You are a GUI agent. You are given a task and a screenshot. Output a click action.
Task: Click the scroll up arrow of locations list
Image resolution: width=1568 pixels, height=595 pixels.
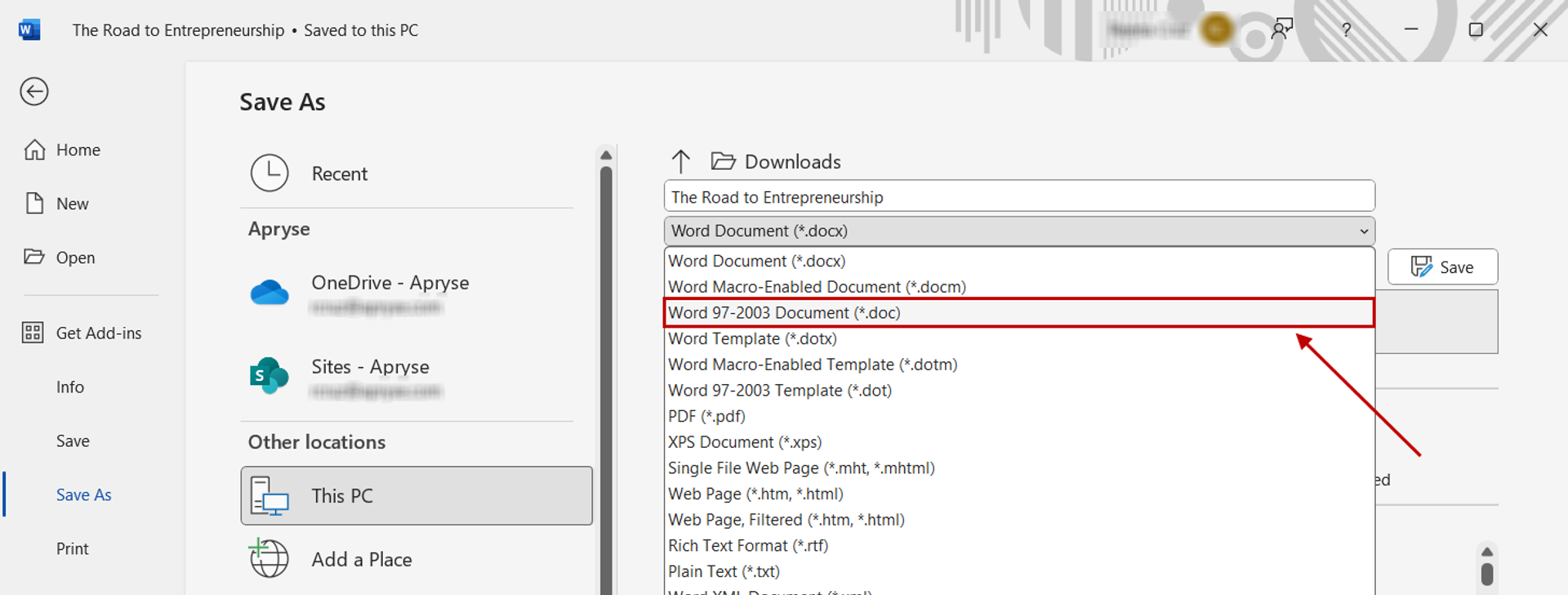click(606, 154)
